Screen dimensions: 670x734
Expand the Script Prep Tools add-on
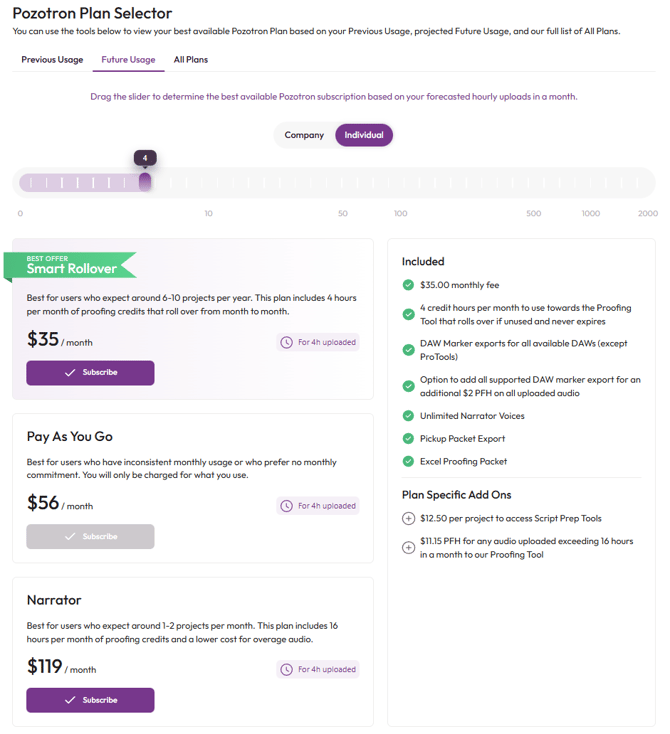pos(408,519)
